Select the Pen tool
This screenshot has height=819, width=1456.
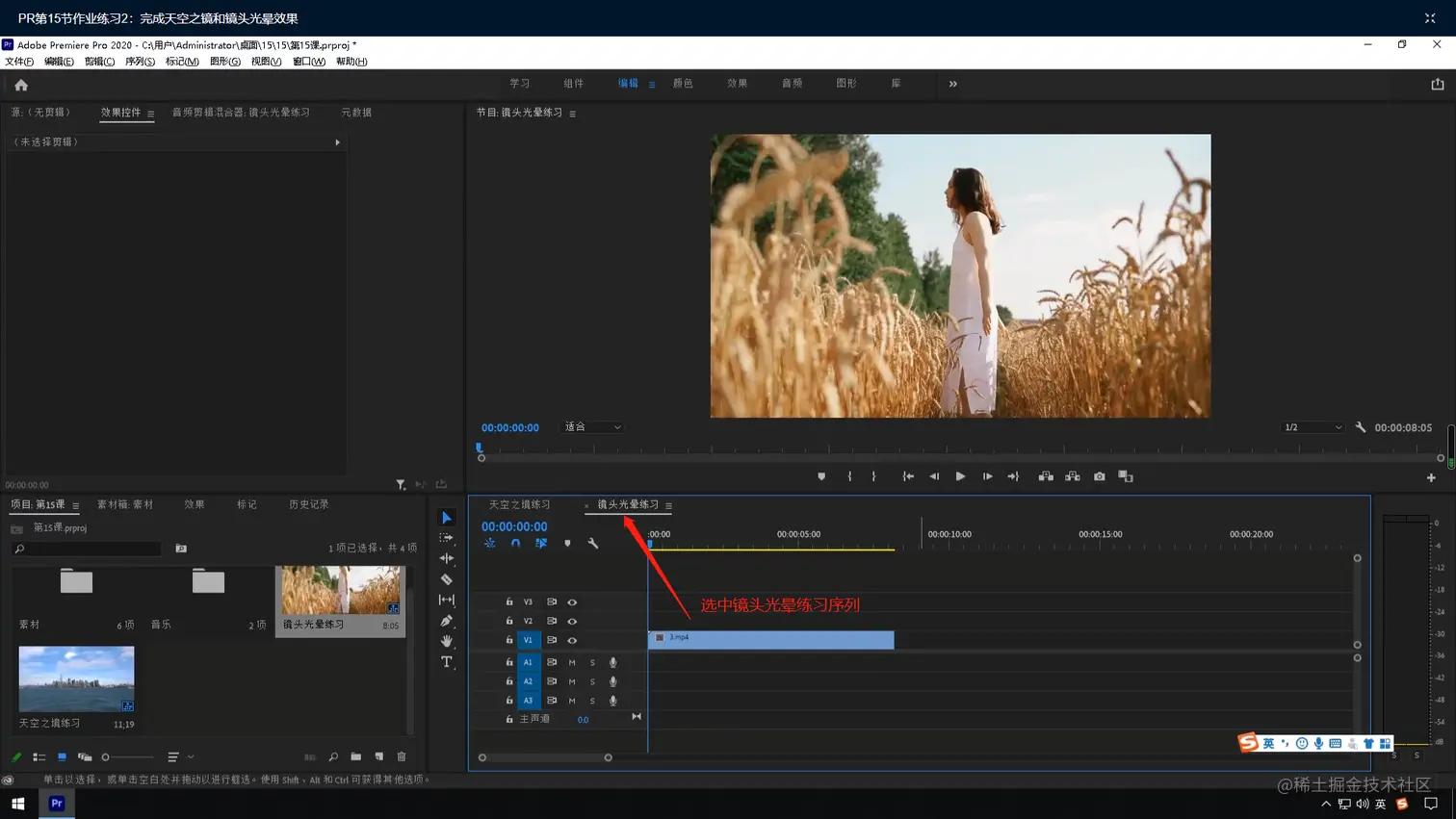coord(447,621)
